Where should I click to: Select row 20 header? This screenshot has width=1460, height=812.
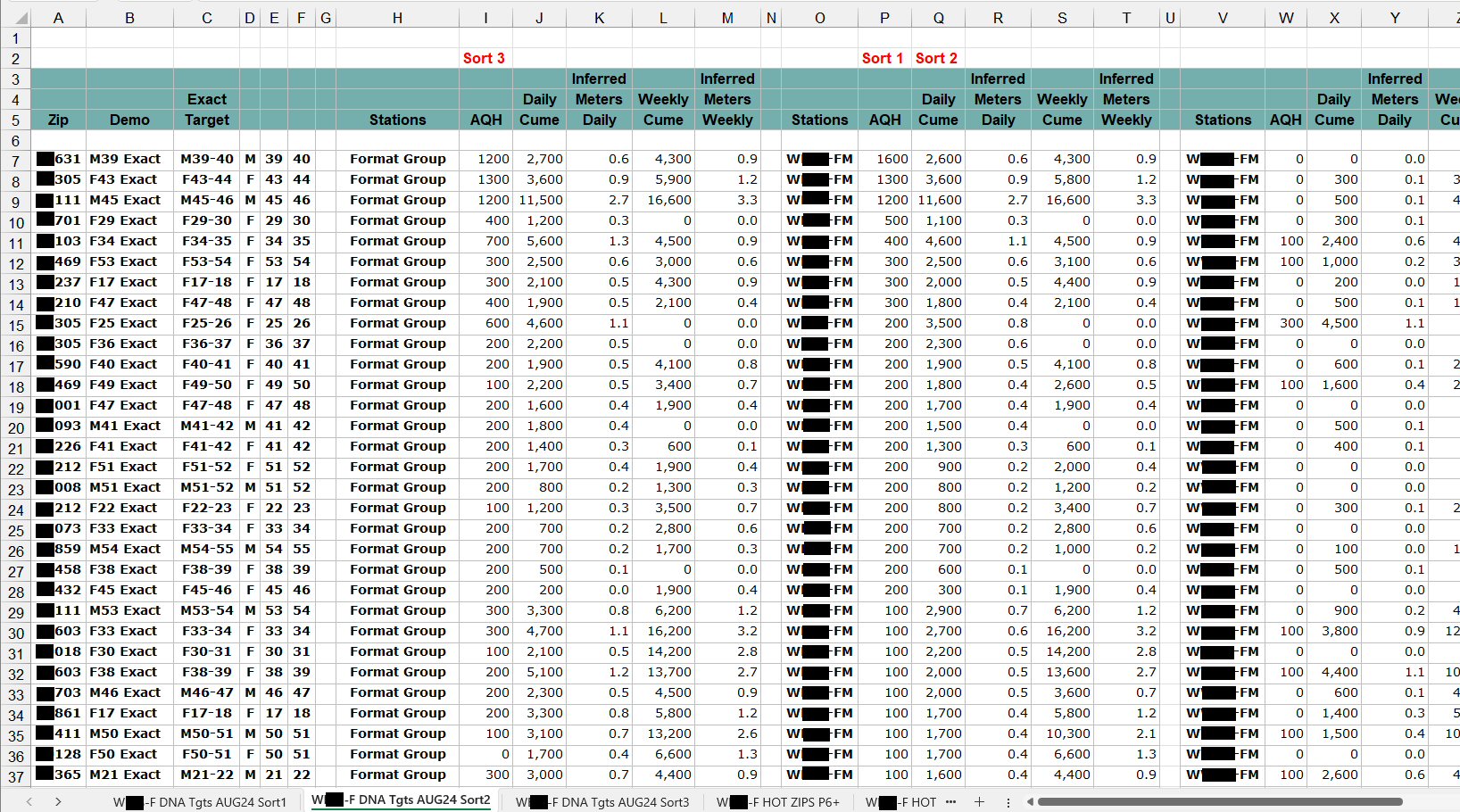tap(15, 428)
